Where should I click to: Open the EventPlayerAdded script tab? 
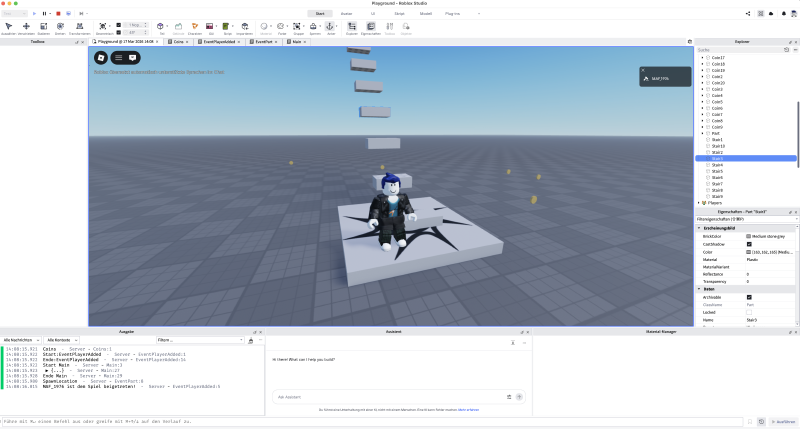point(219,42)
